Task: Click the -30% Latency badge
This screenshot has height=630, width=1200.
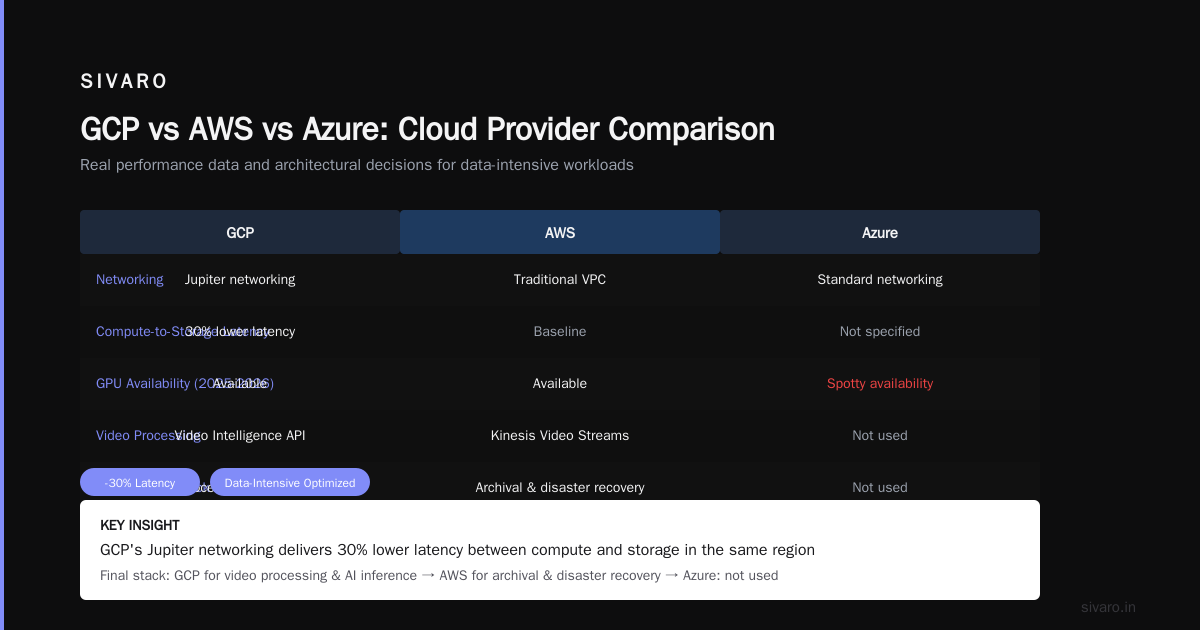Action: pyautogui.click(x=140, y=482)
